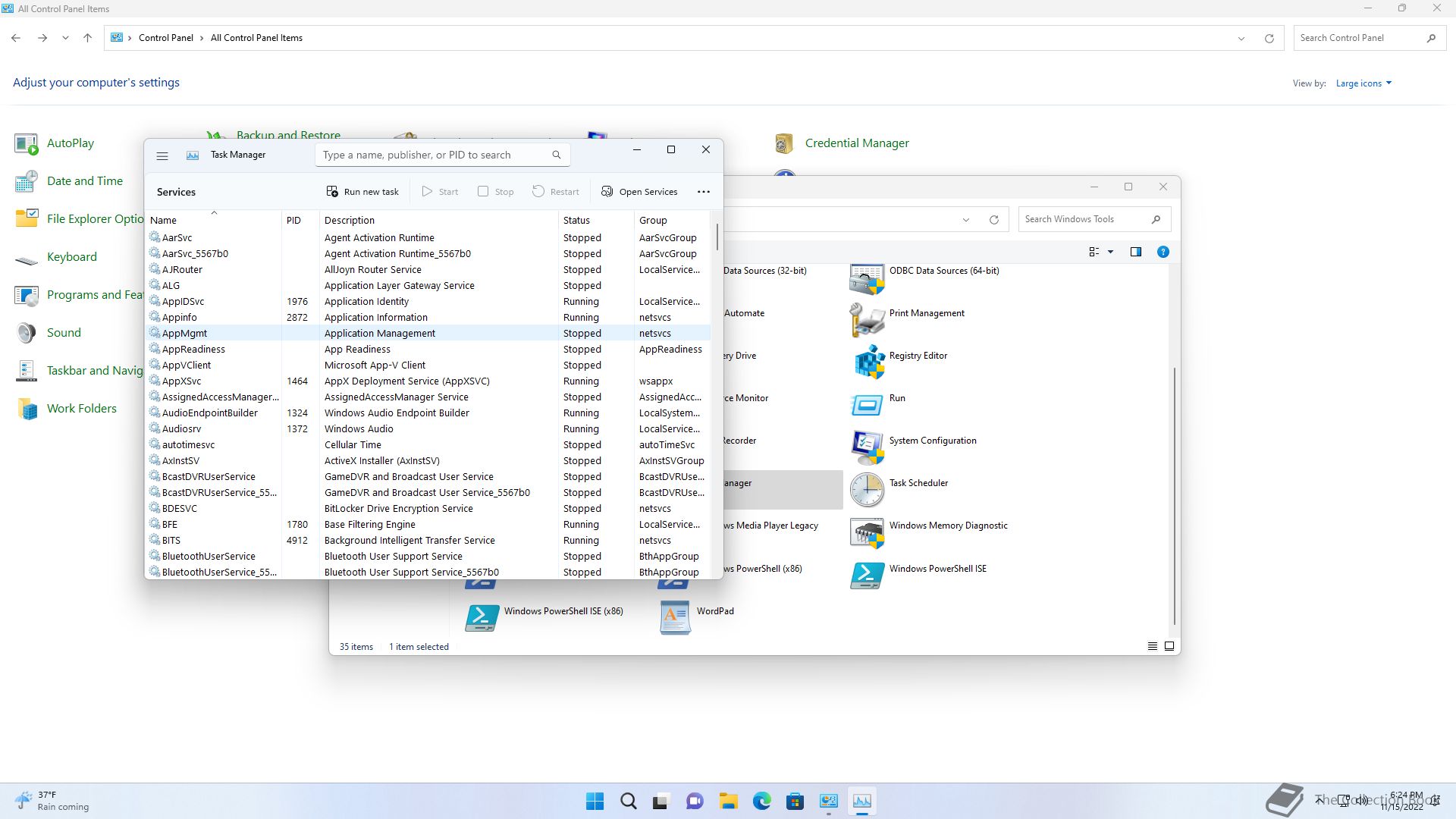The width and height of the screenshot is (1456, 819).
Task: Open Programs and Features in Control Panel
Action: click(x=79, y=294)
